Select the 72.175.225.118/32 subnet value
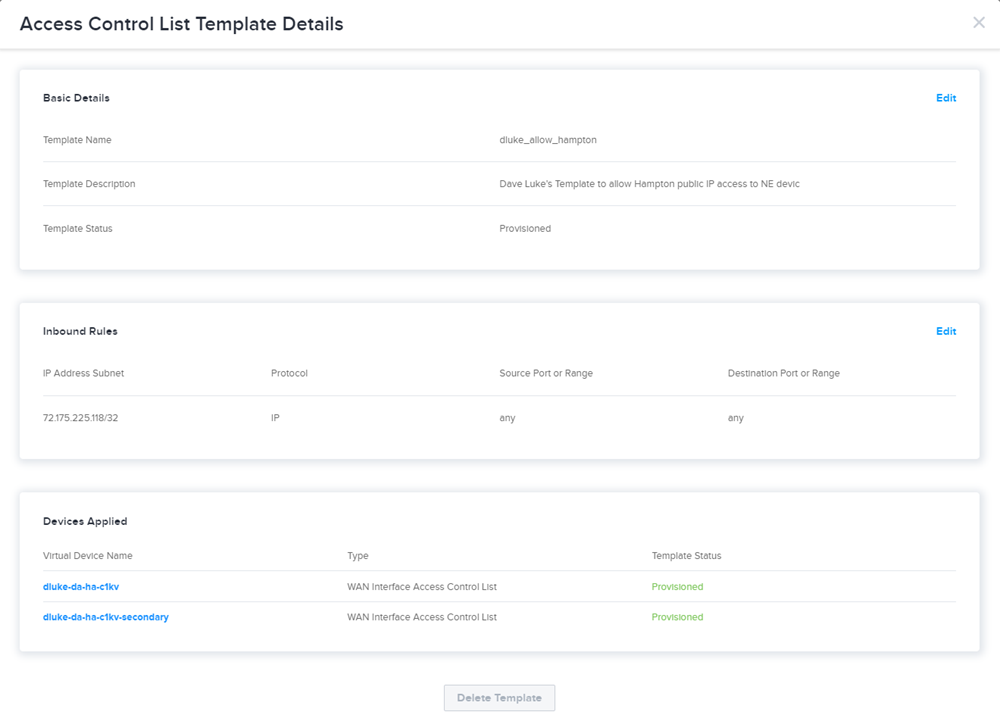The image size is (1000, 715). point(80,418)
